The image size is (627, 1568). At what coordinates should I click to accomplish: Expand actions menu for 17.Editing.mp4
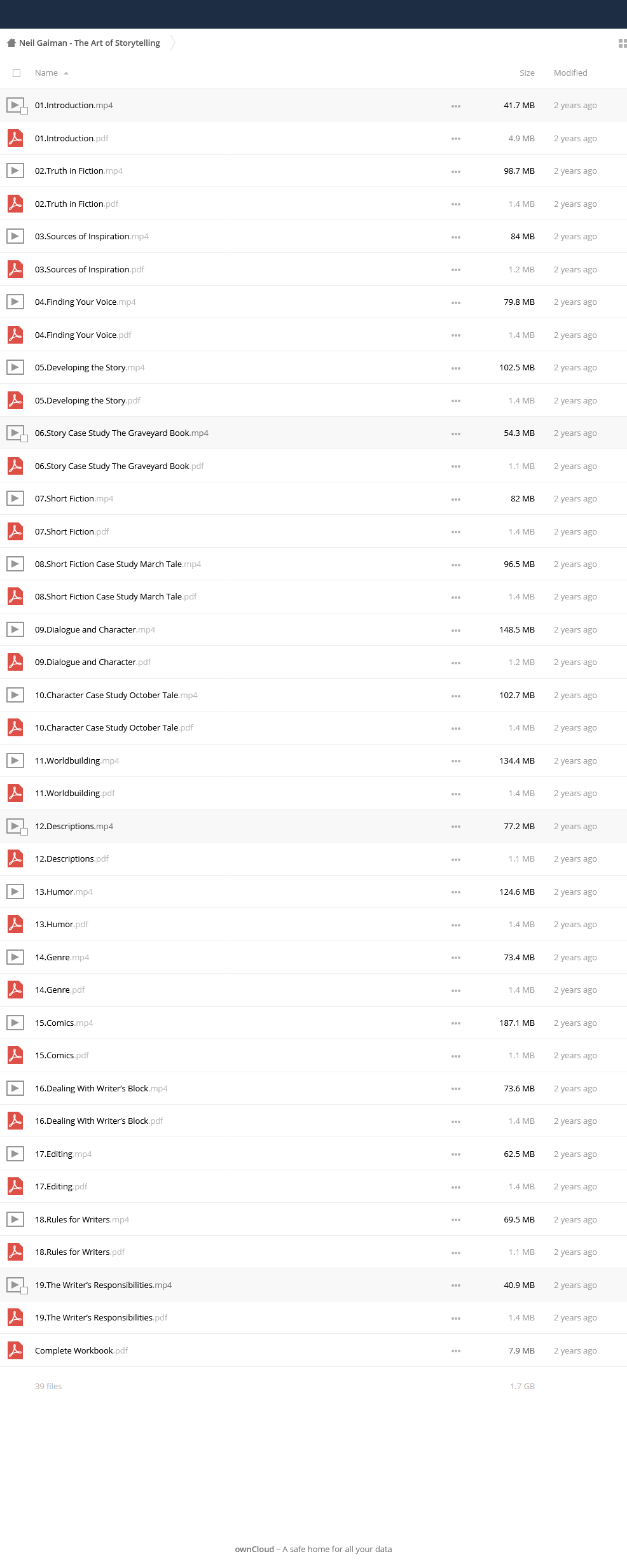coord(456,1154)
